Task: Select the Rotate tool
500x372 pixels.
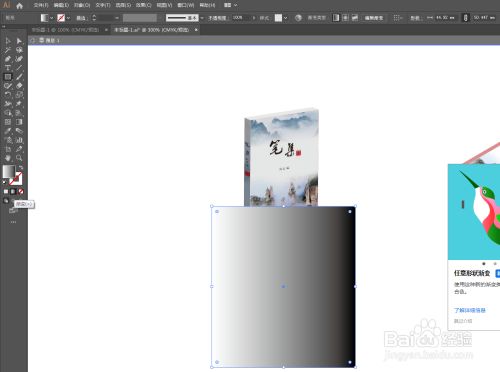Action: [8, 95]
